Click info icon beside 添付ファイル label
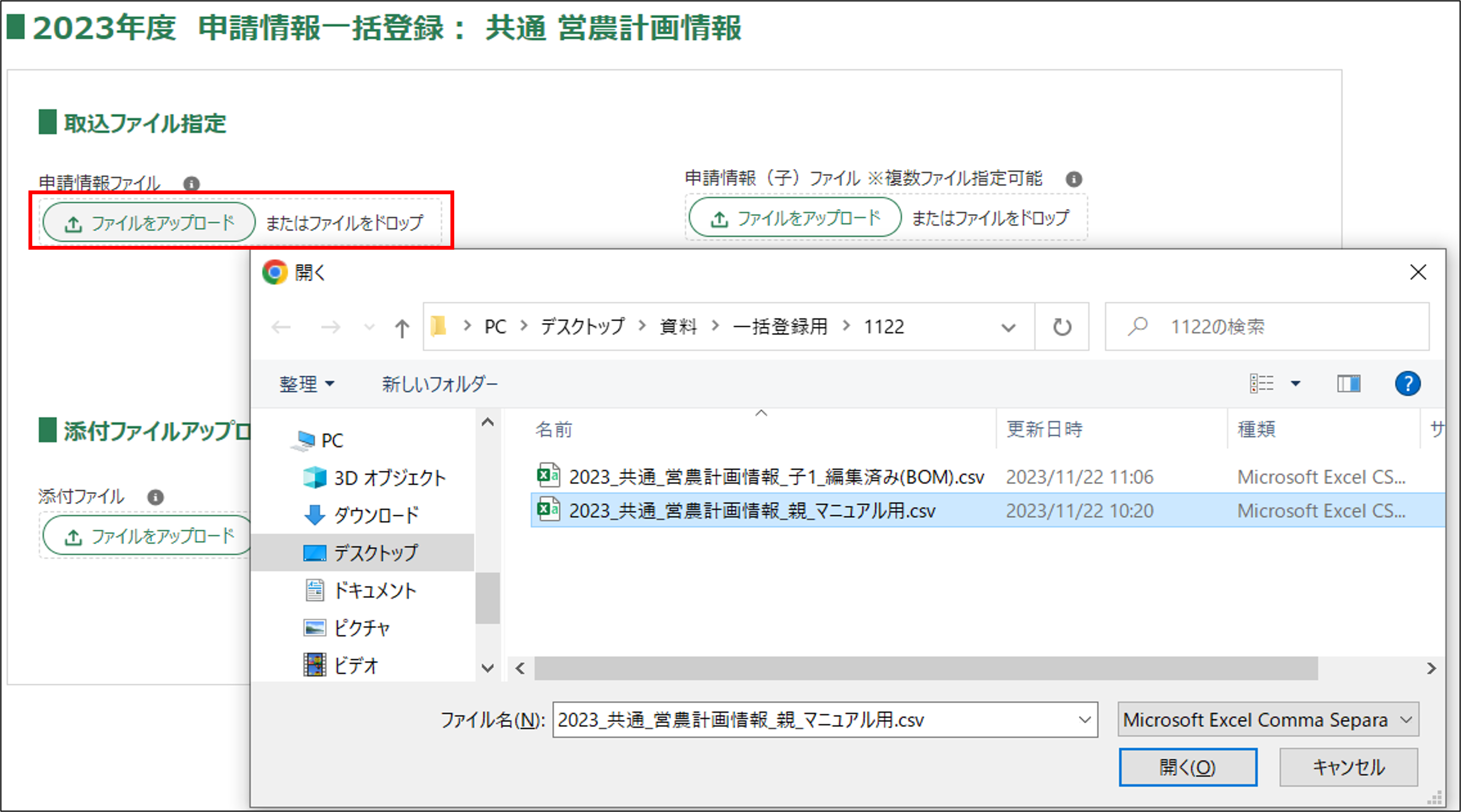The height and width of the screenshot is (812, 1461). [x=156, y=497]
